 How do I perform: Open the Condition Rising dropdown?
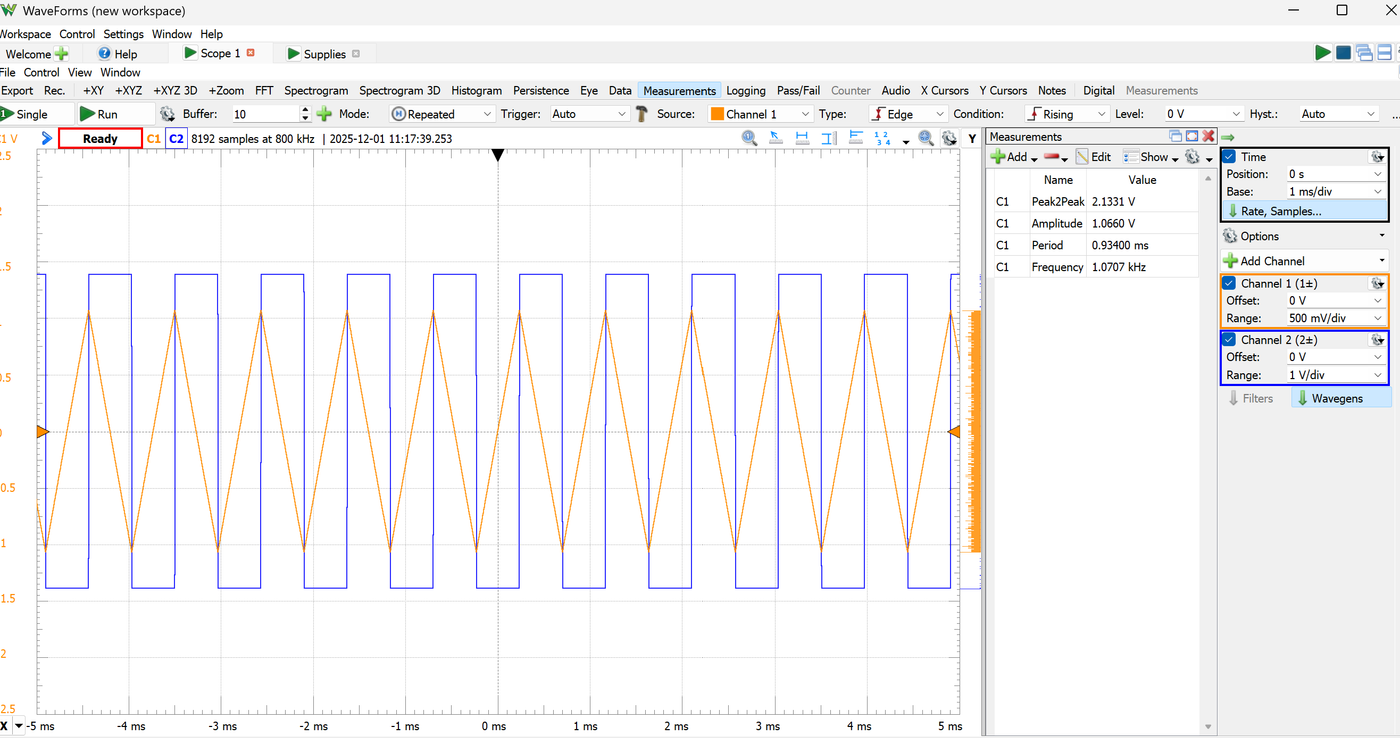1067,114
